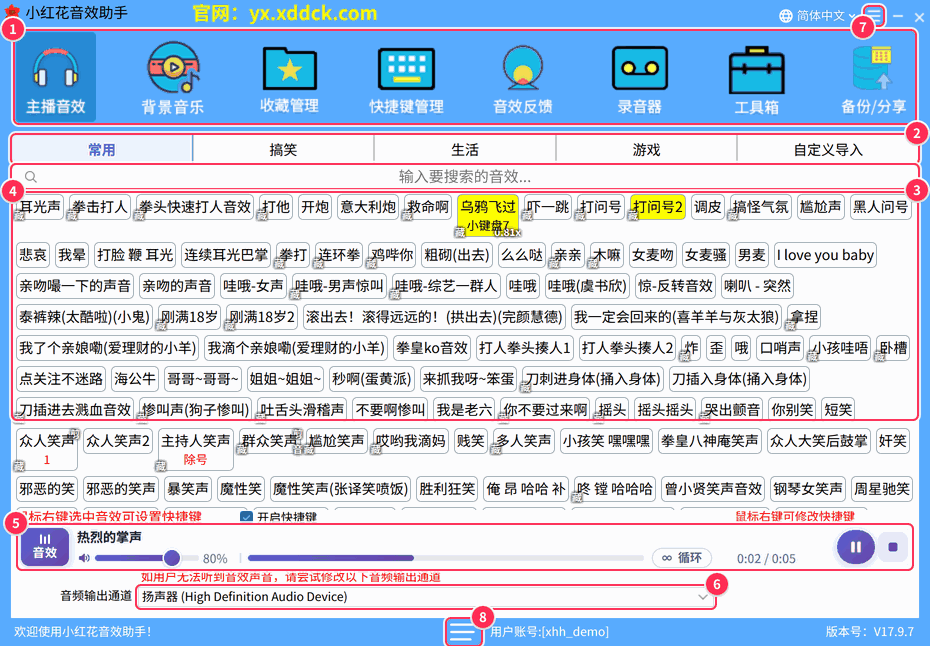This screenshot has height=646, width=930.
Task: Play the 耳光声 sound effect
Action: point(40,207)
